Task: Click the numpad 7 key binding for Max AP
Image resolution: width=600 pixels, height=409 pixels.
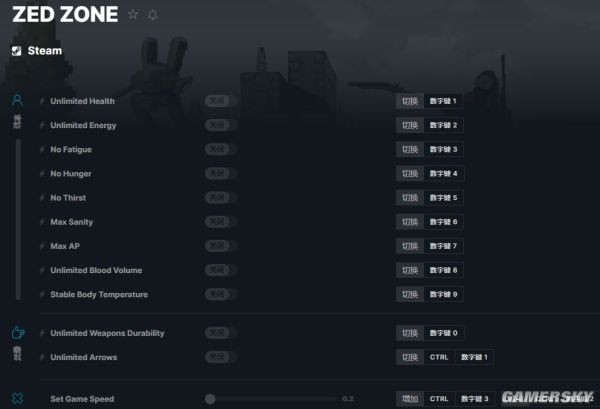Action: (443, 246)
